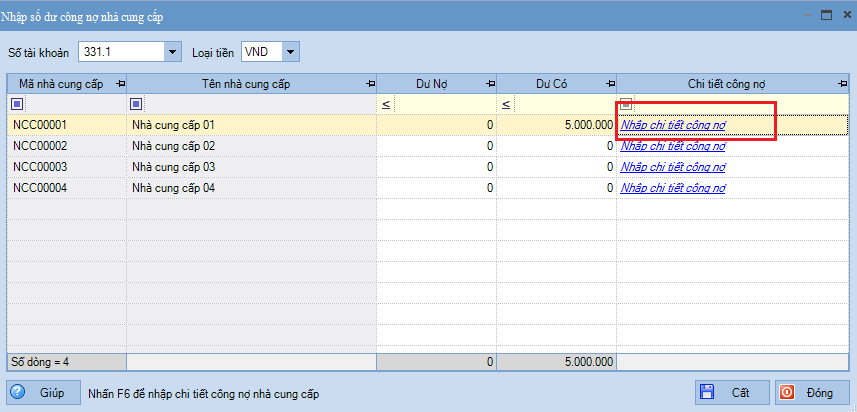Select the NCC00002 cell
This screenshot has width=857, height=412.
click(67, 146)
